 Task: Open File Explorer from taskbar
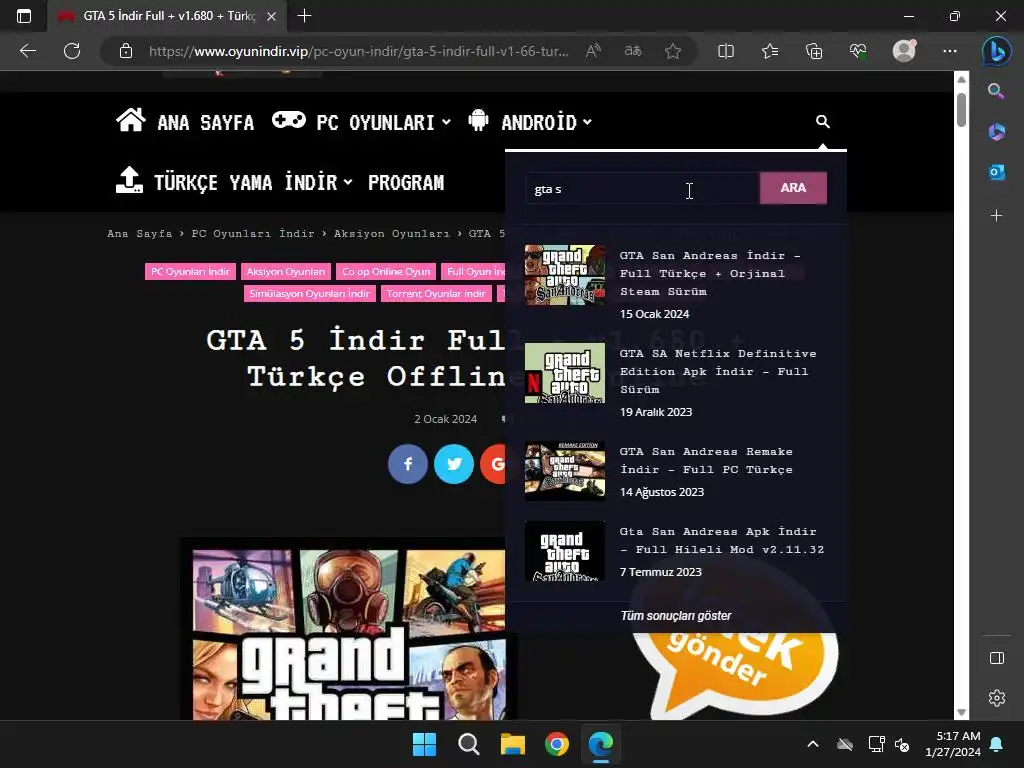[513, 744]
